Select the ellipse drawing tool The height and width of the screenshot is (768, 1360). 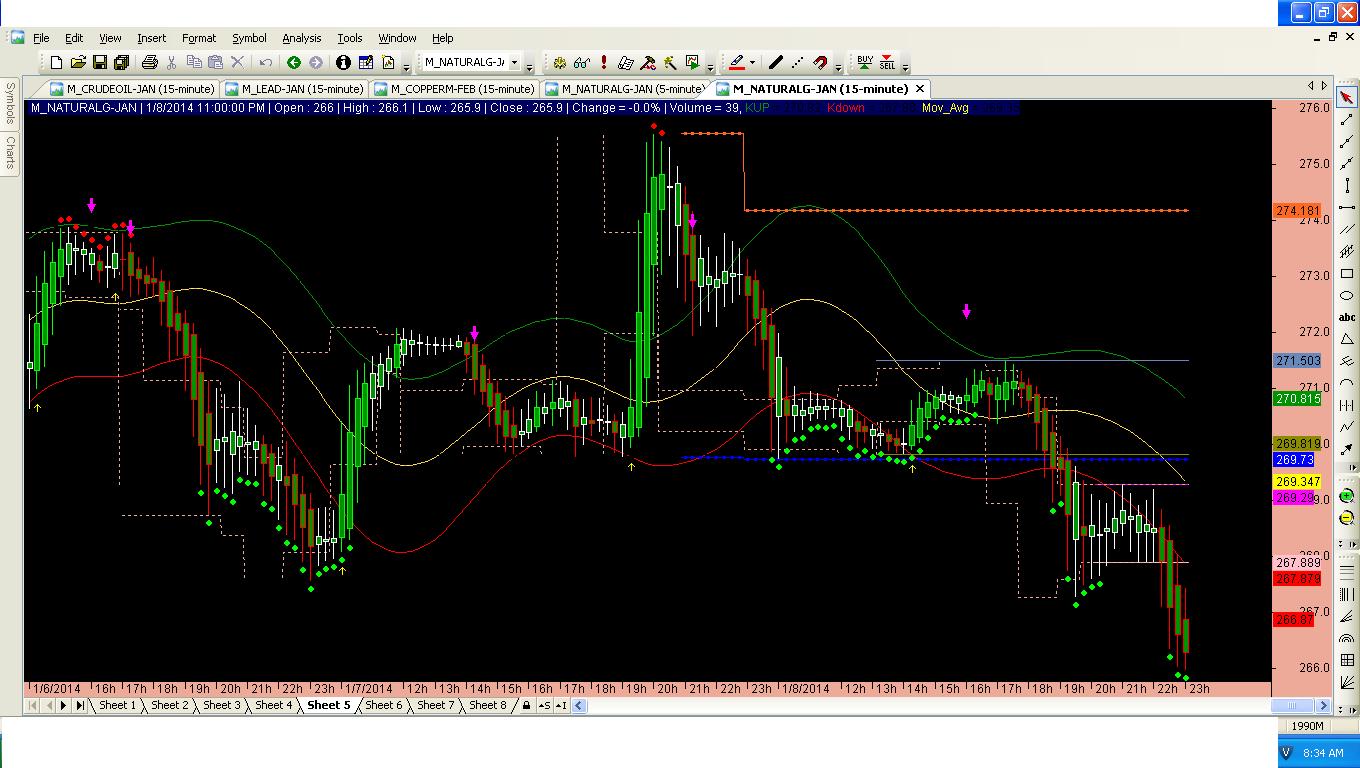(1347, 296)
